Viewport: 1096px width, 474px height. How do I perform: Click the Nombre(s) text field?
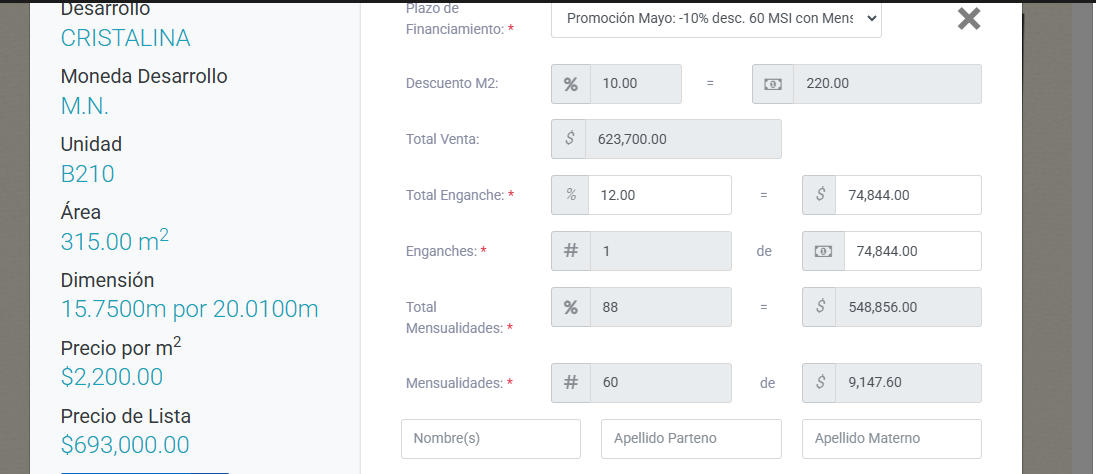[491, 438]
